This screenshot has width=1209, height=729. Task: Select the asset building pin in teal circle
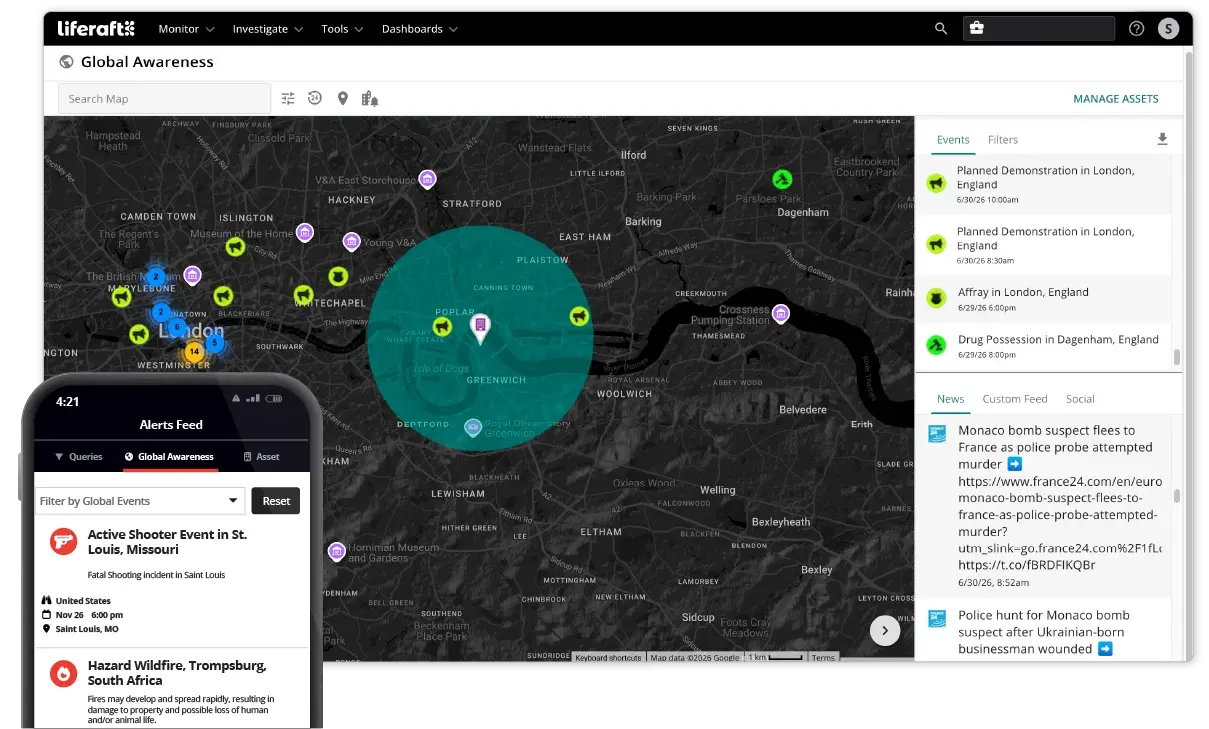(x=480, y=328)
